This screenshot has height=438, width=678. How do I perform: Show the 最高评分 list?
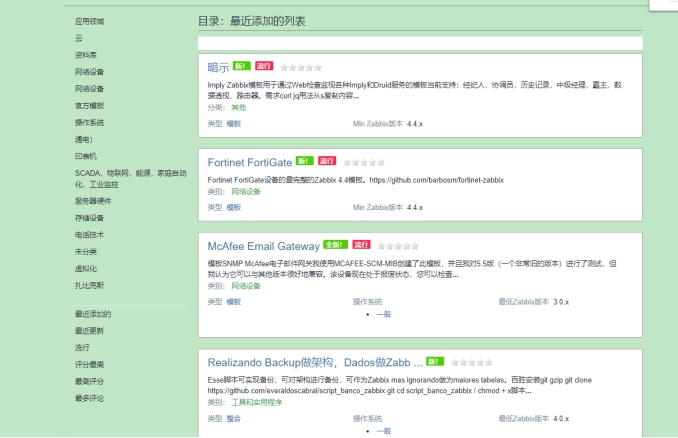pyautogui.click(x=90, y=381)
